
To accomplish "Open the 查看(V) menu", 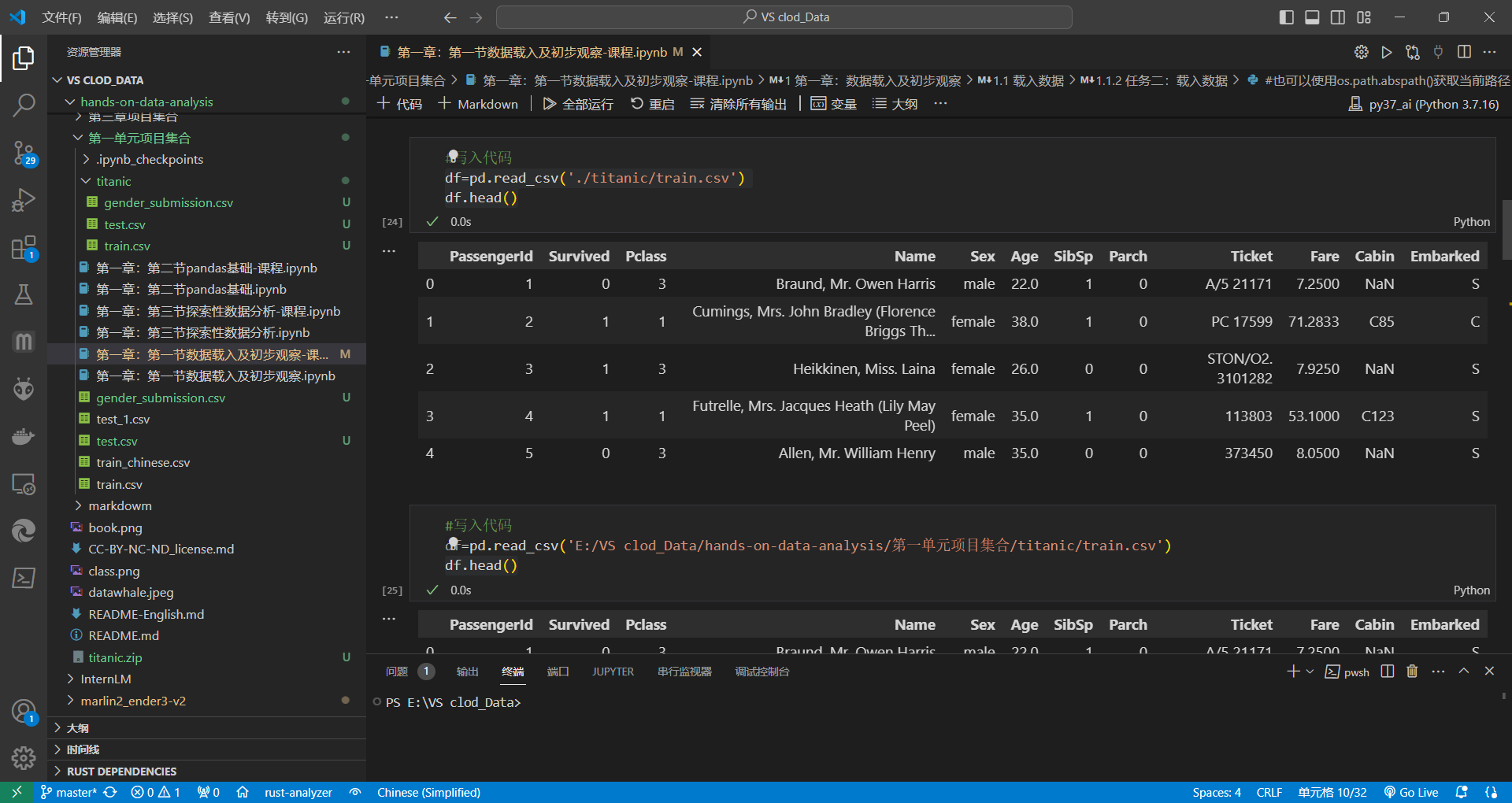I will tap(228, 17).
